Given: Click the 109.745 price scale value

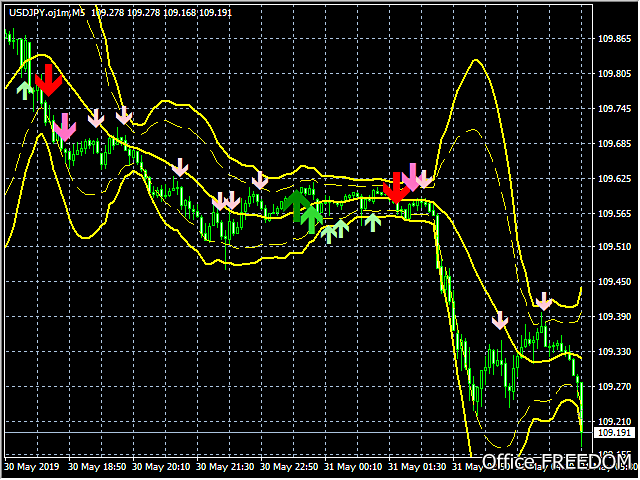Looking at the screenshot, I should pos(614,109).
